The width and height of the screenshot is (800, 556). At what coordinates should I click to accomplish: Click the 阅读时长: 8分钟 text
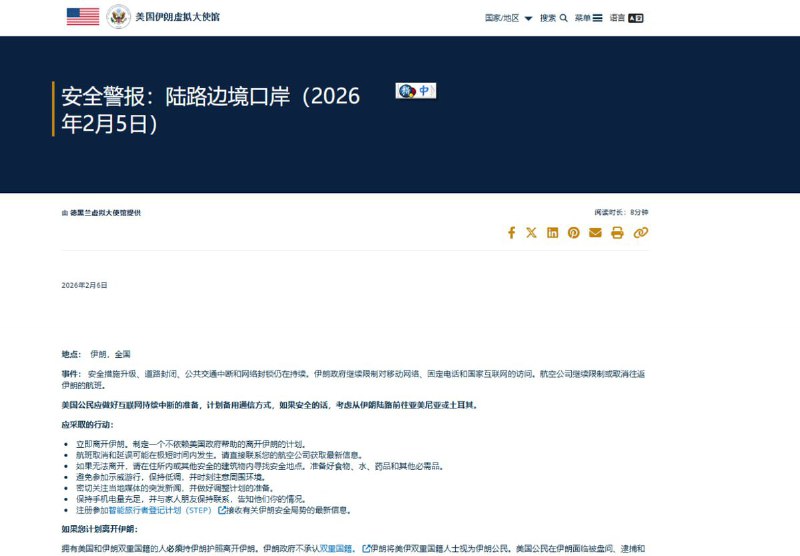click(621, 212)
